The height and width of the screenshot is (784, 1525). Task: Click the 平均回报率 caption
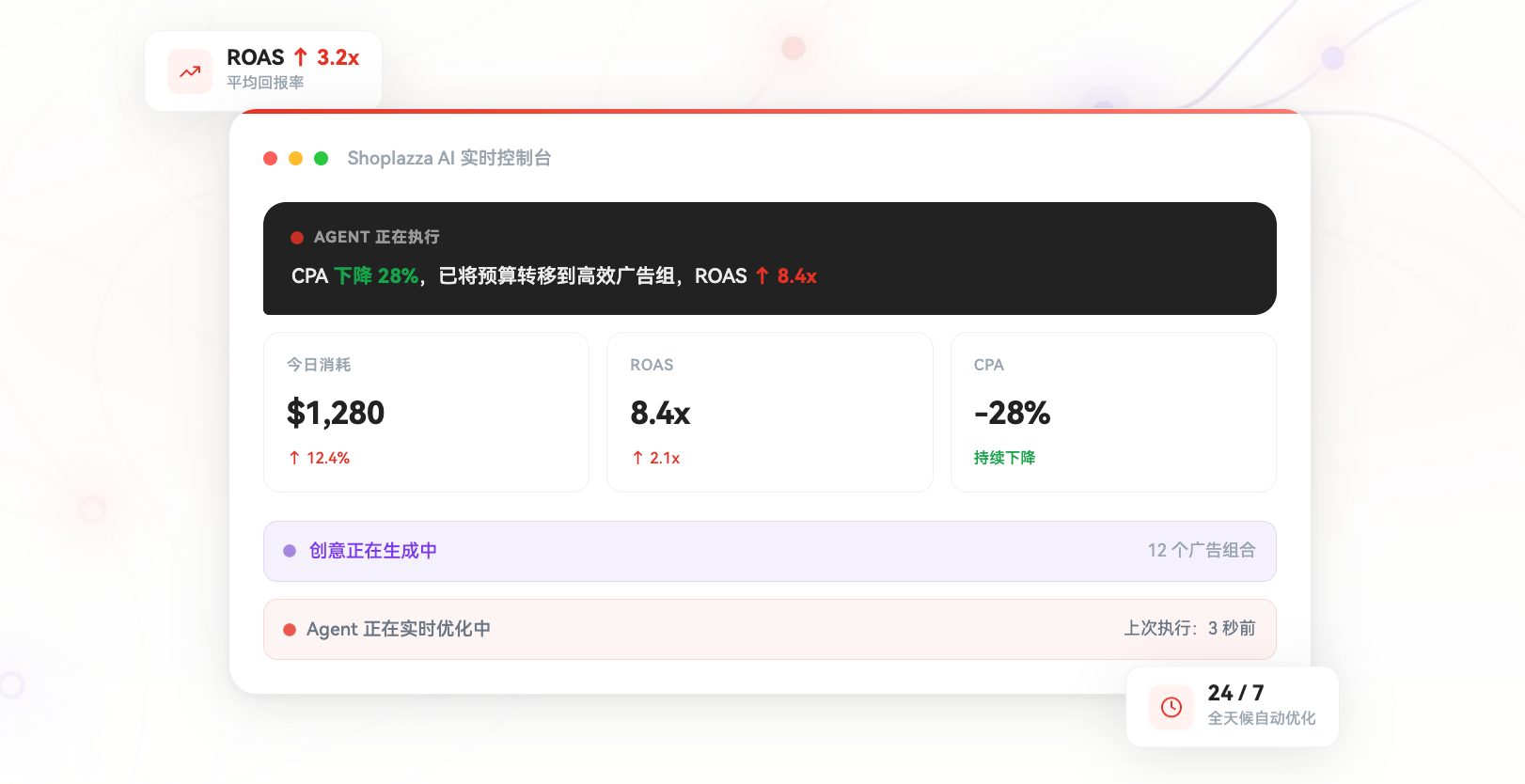265,83
